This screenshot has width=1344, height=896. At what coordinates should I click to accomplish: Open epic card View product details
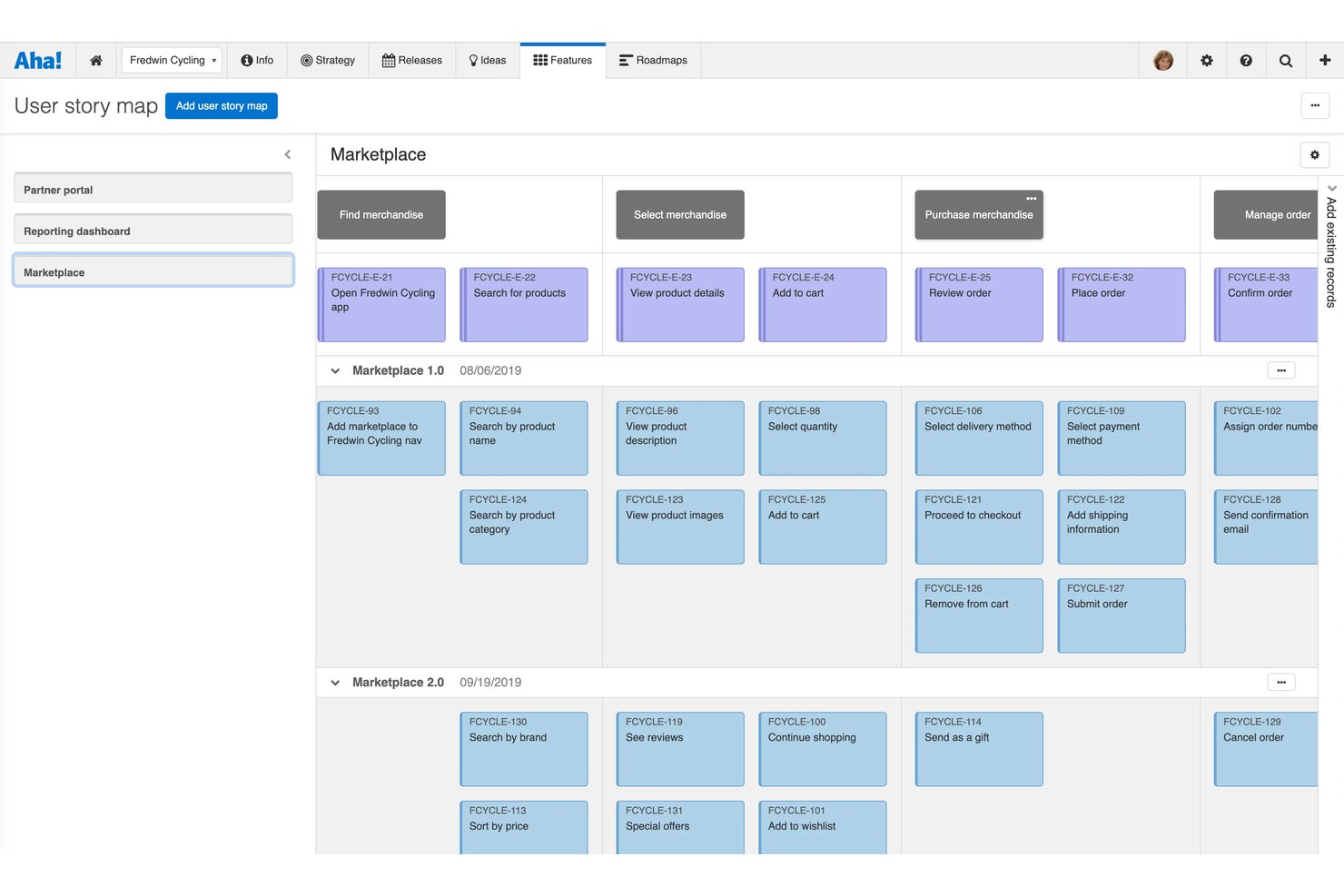[680, 305]
